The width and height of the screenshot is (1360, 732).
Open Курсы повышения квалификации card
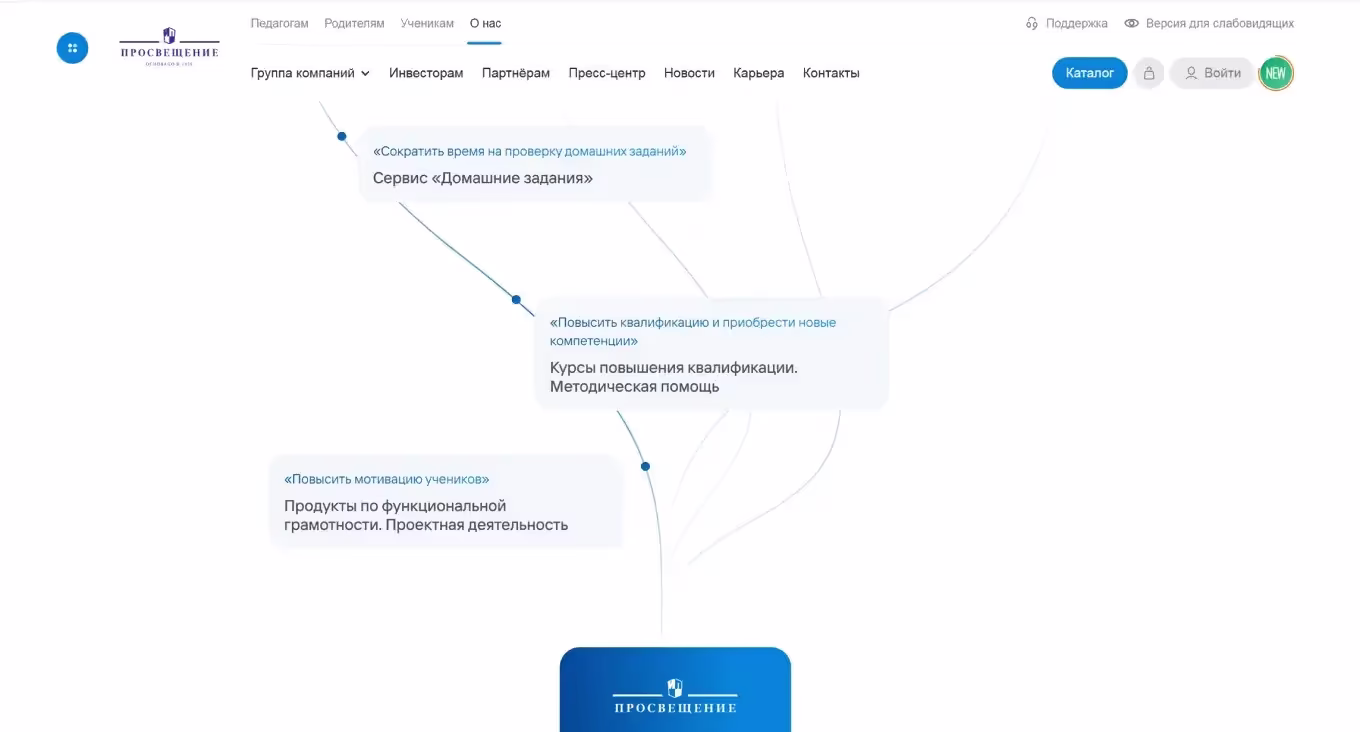(711, 353)
